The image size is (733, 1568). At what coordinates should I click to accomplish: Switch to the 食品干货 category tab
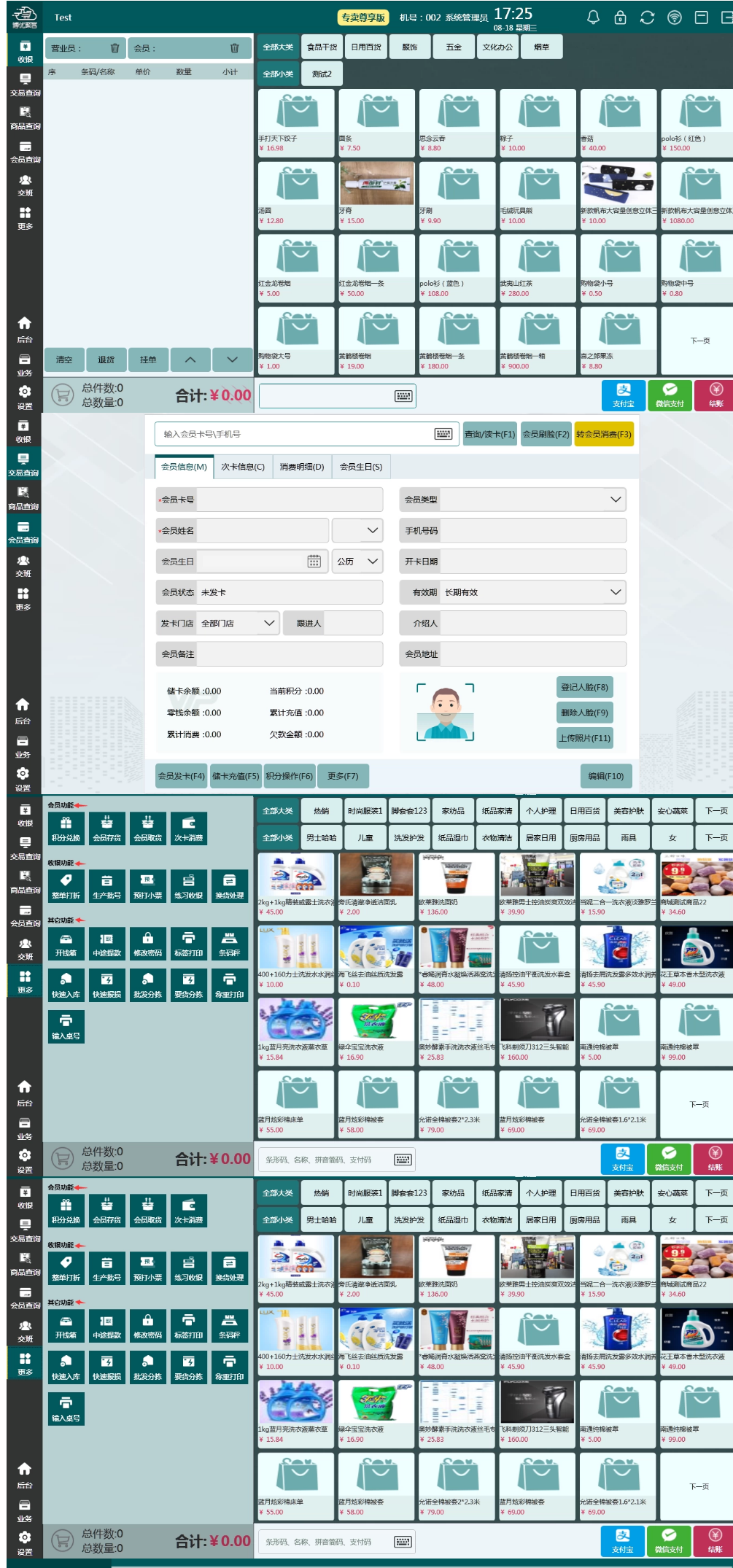(322, 47)
